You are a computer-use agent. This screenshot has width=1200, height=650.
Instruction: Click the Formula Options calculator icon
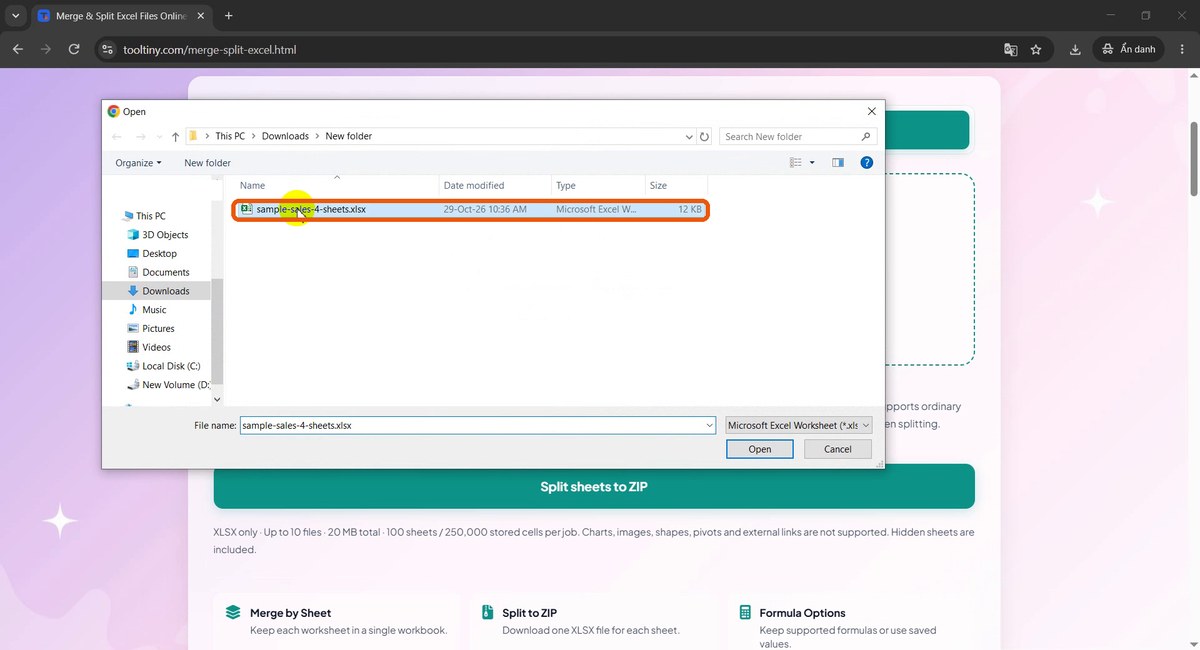pos(745,613)
